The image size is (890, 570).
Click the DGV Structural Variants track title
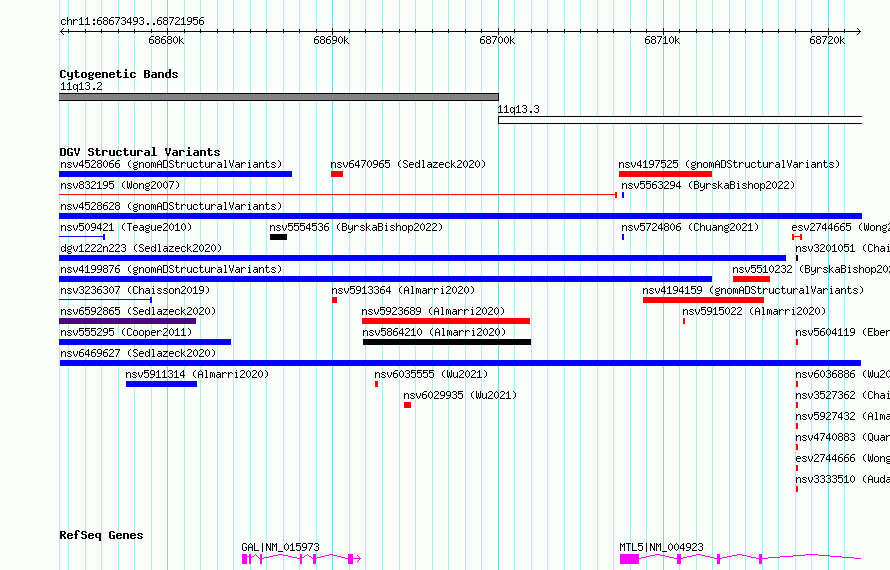tap(140, 152)
